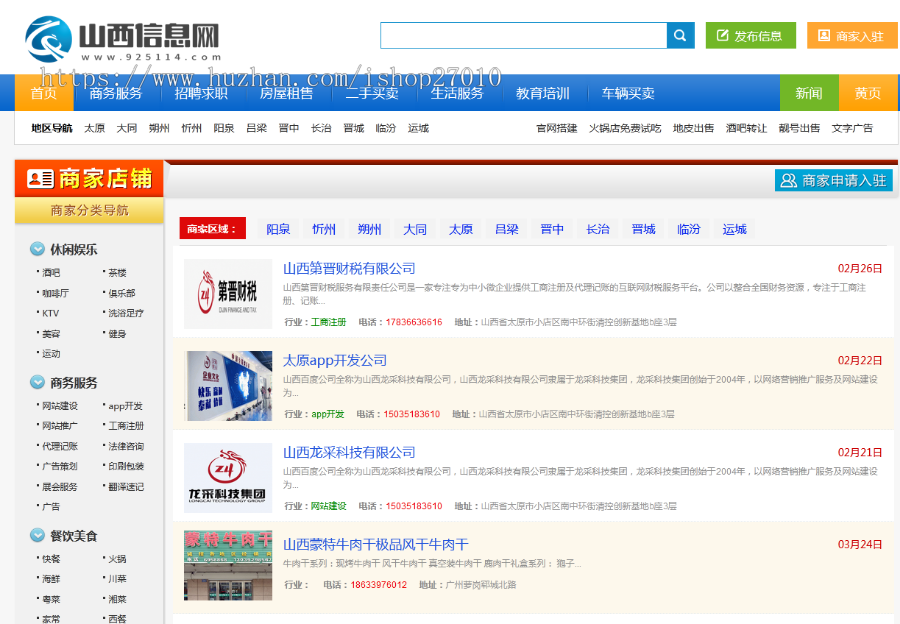Open KTV under 休闲娱乐
This screenshot has width=900, height=624.
pyautogui.click(x=51, y=313)
